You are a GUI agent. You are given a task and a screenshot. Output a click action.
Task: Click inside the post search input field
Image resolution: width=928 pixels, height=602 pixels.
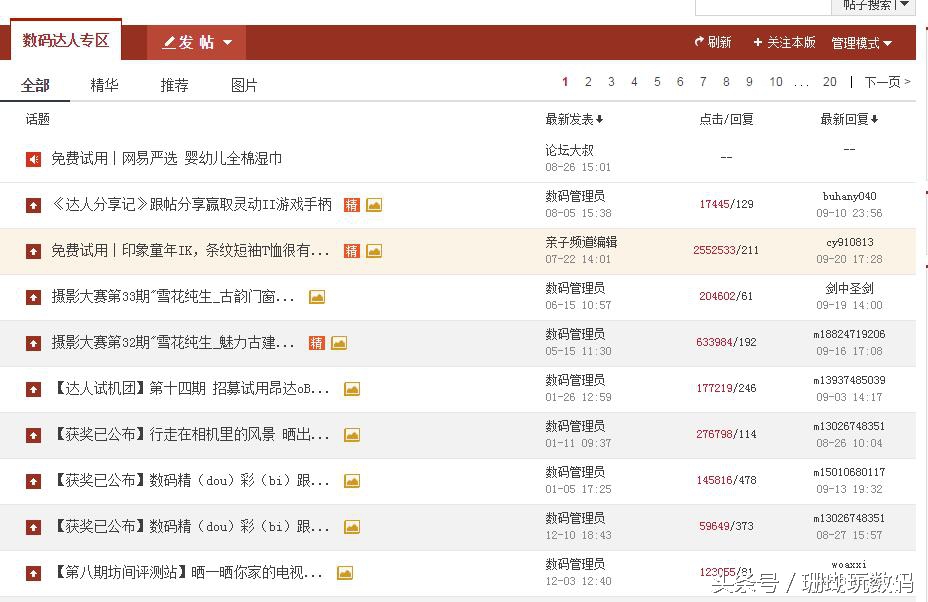(x=763, y=5)
